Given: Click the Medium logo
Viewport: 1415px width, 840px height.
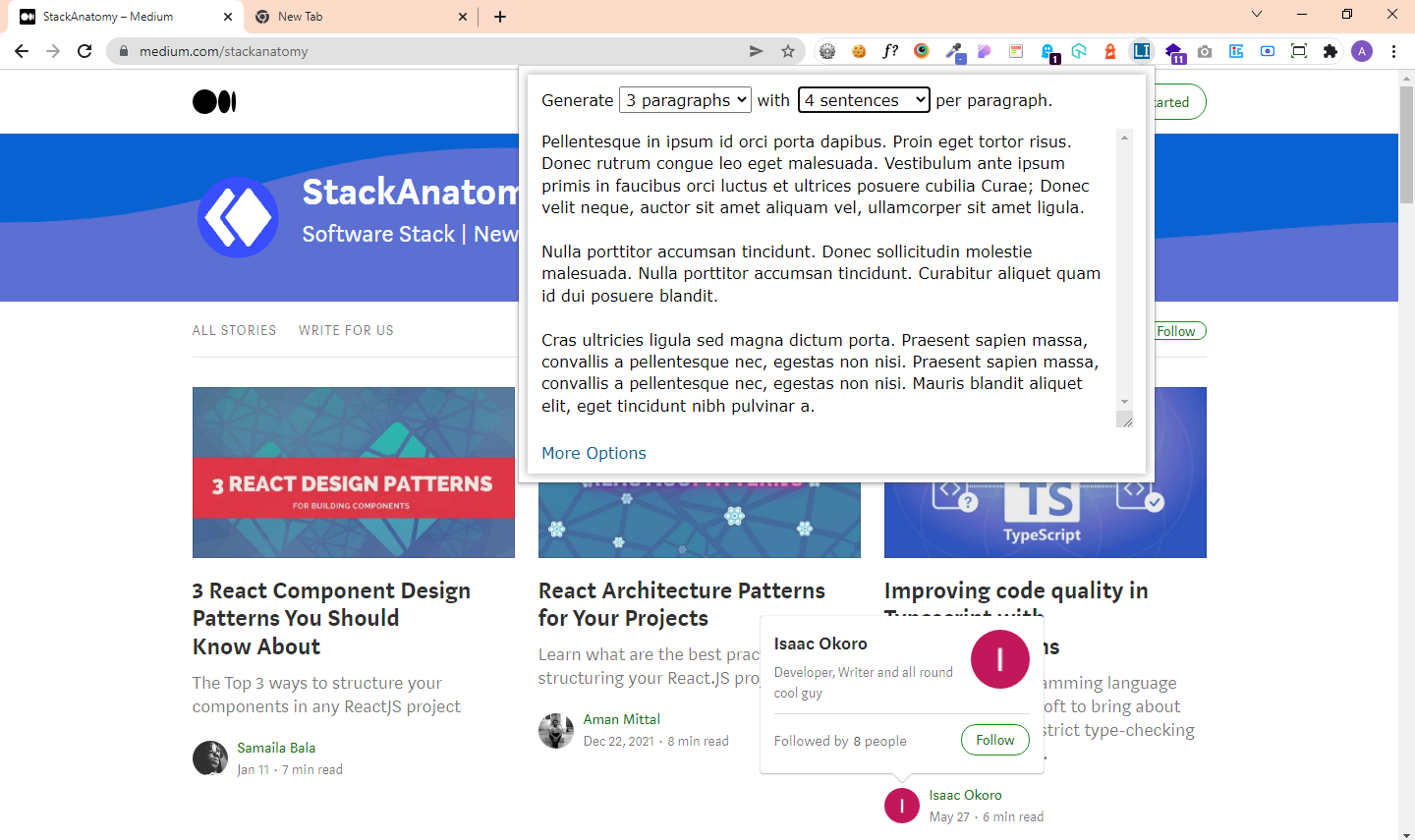Looking at the screenshot, I should click(214, 101).
